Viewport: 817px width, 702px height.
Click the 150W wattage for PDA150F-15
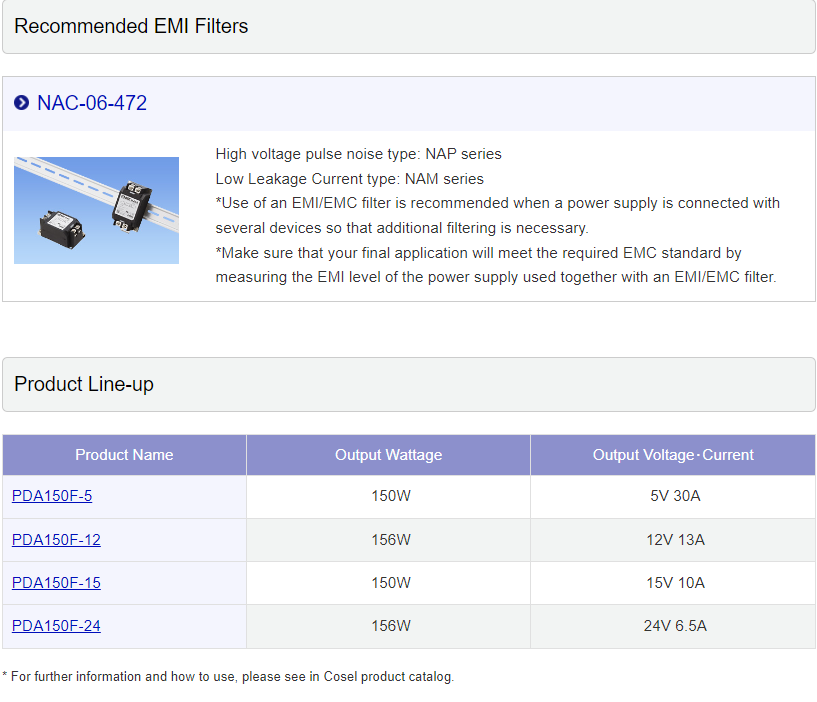(x=391, y=583)
